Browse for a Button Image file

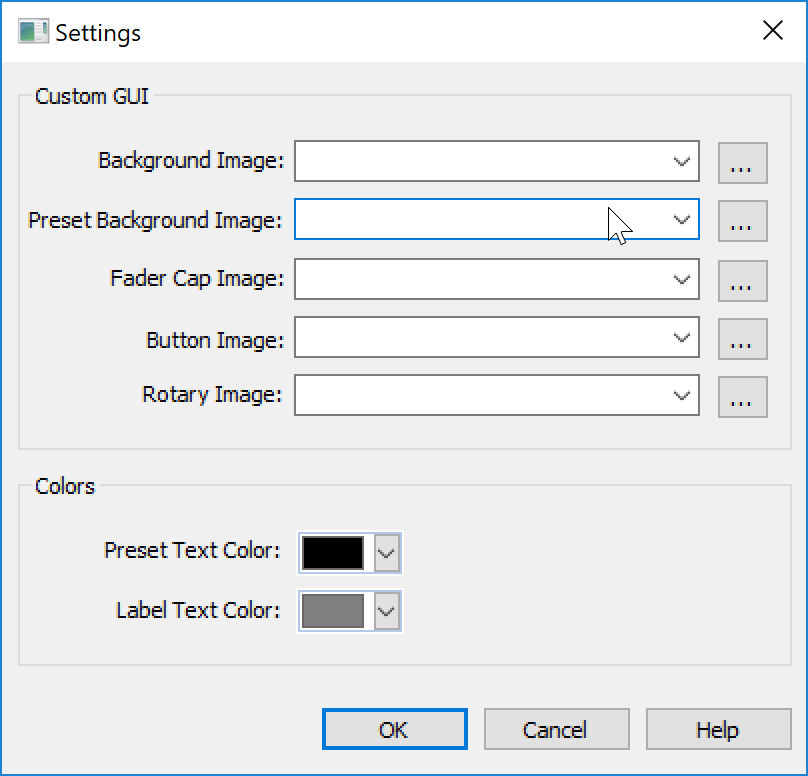pos(743,338)
